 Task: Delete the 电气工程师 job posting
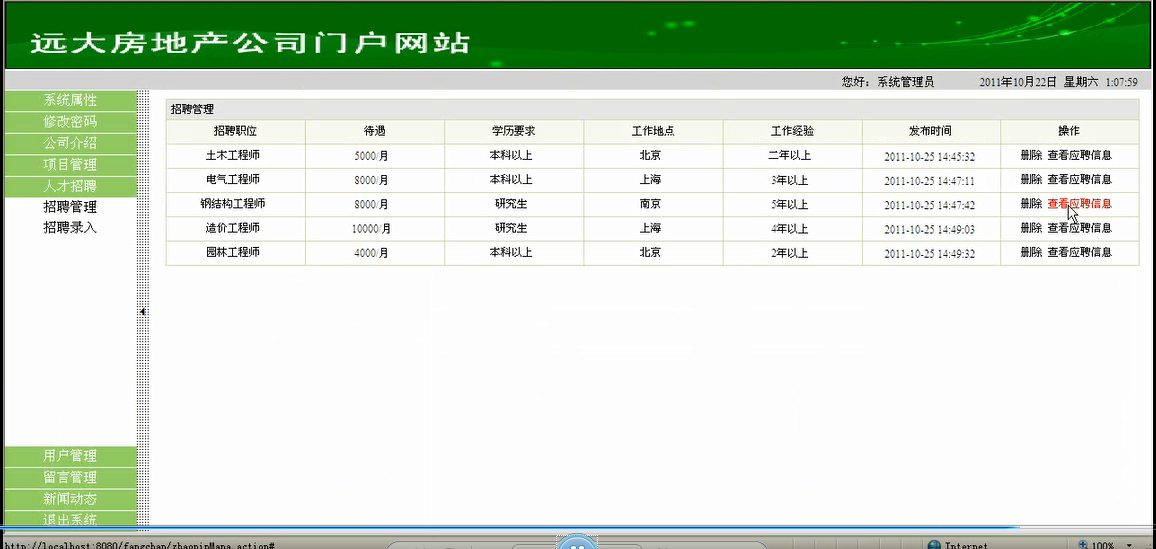coord(1031,179)
